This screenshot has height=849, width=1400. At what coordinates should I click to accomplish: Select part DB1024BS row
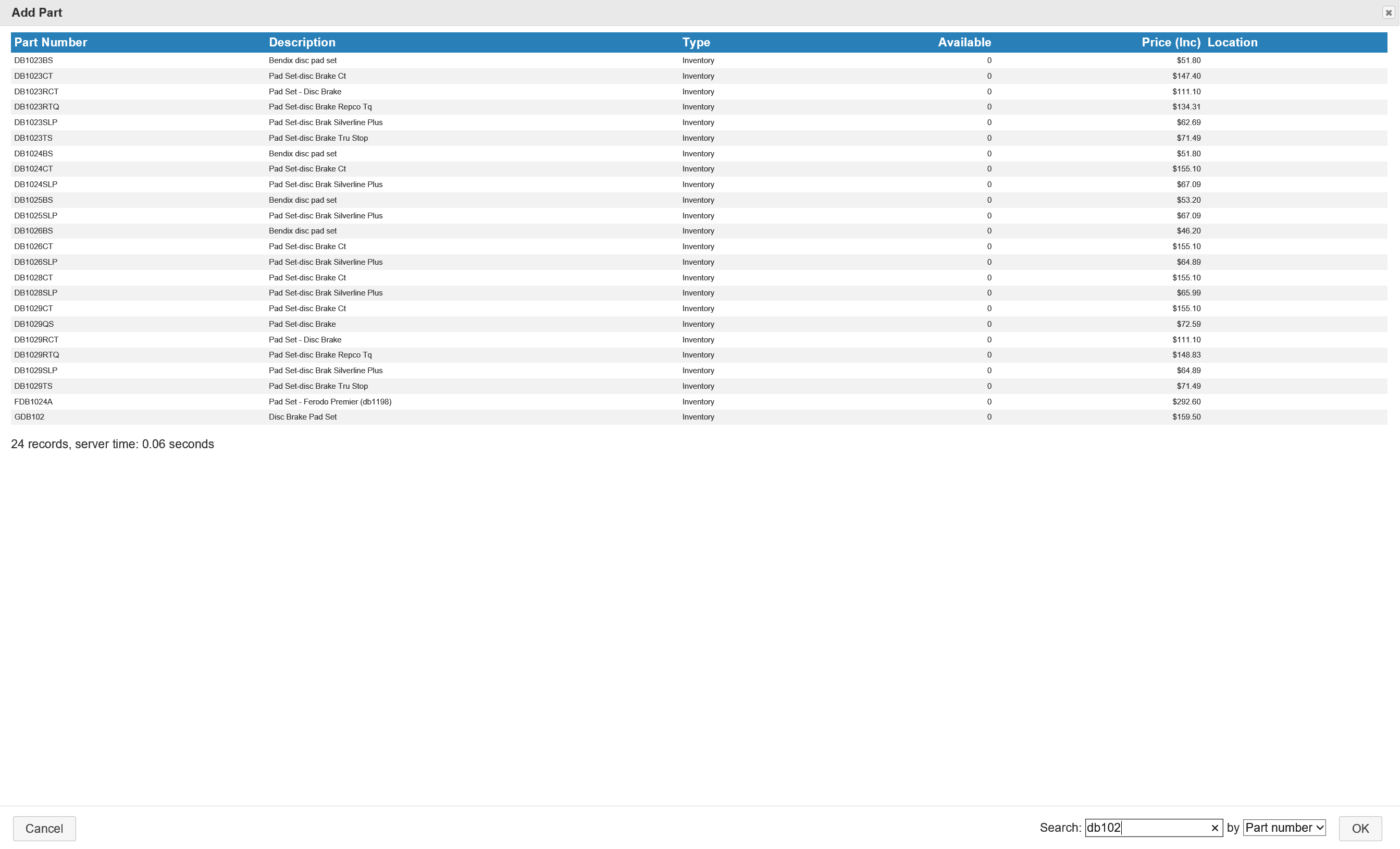[699, 153]
